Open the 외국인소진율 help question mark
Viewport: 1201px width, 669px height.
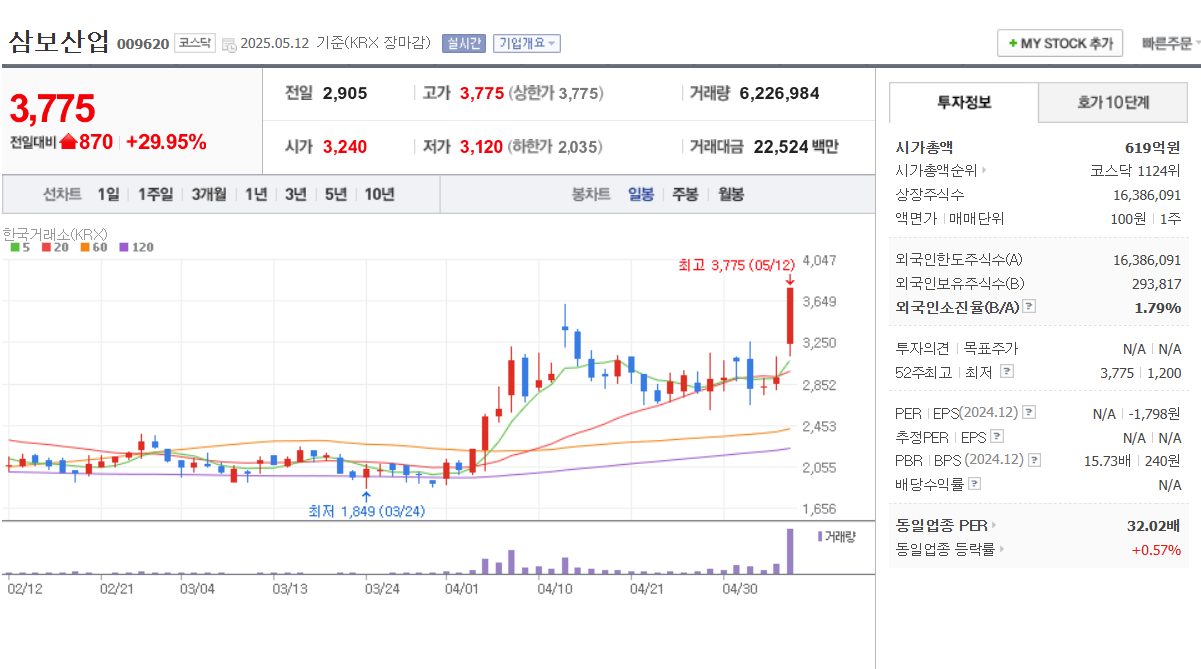click(1029, 308)
